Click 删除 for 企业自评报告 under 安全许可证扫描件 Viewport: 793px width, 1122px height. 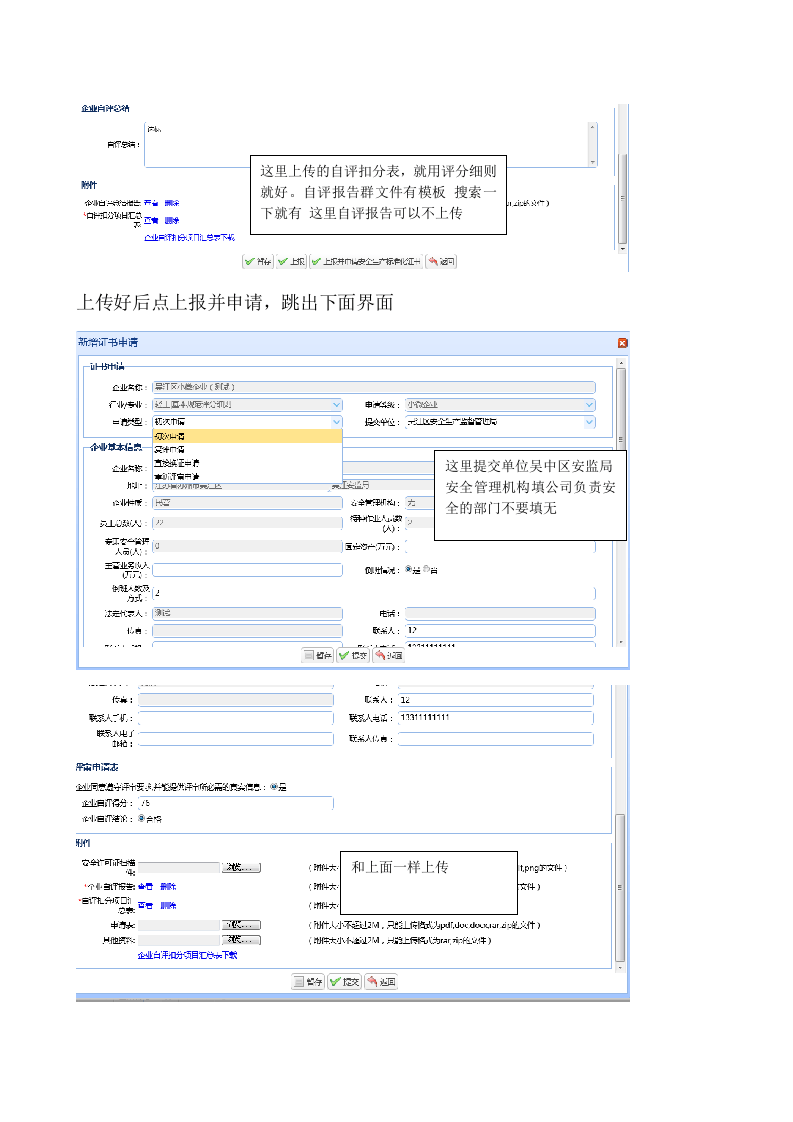click(x=168, y=887)
